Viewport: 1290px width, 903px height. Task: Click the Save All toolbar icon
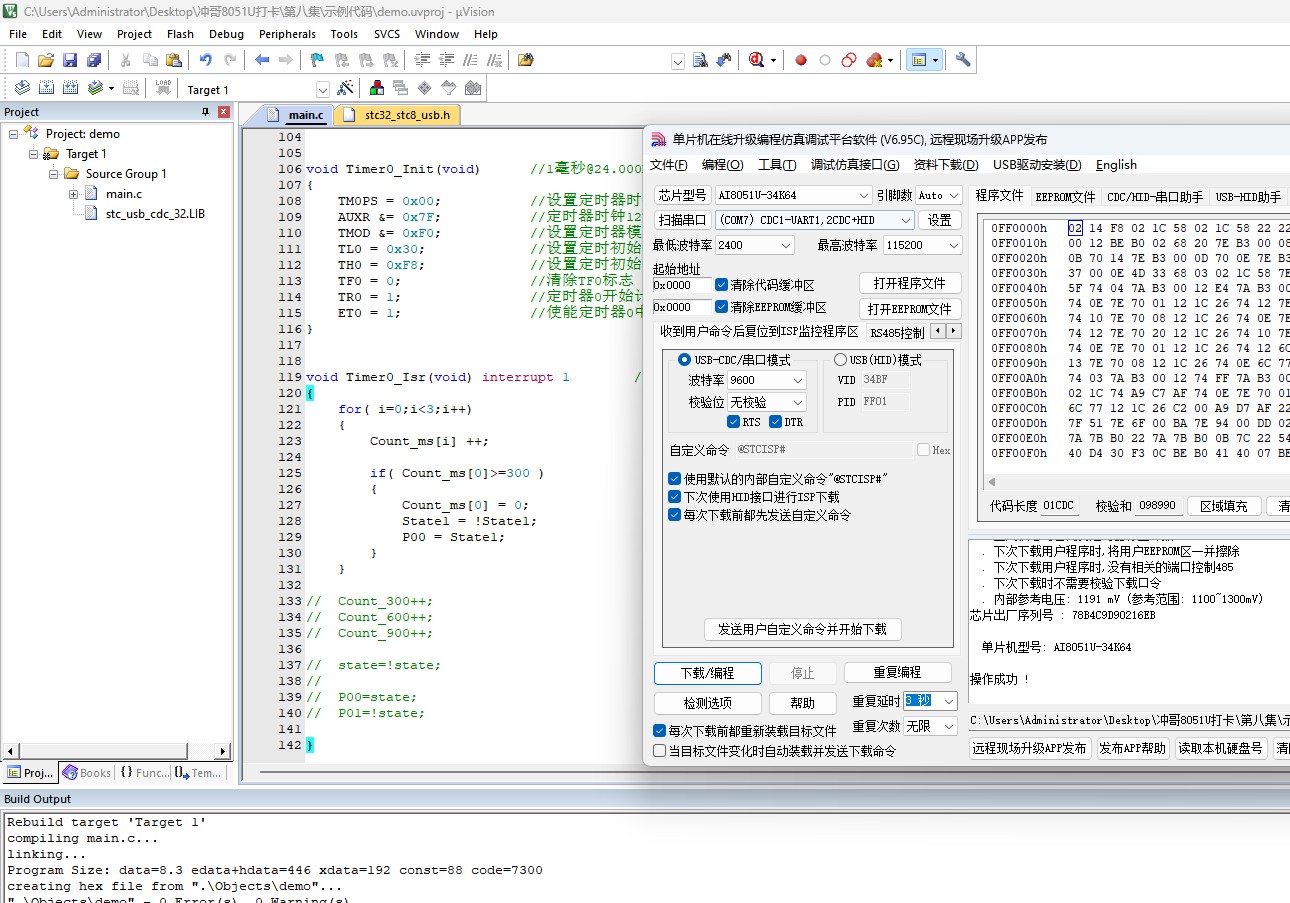(x=91, y=60)
